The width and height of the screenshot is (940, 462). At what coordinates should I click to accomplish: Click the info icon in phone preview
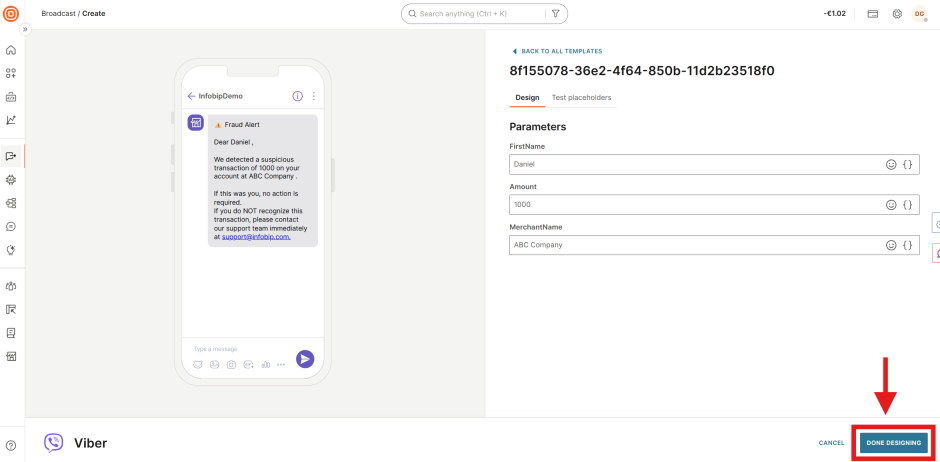[297, 96]
